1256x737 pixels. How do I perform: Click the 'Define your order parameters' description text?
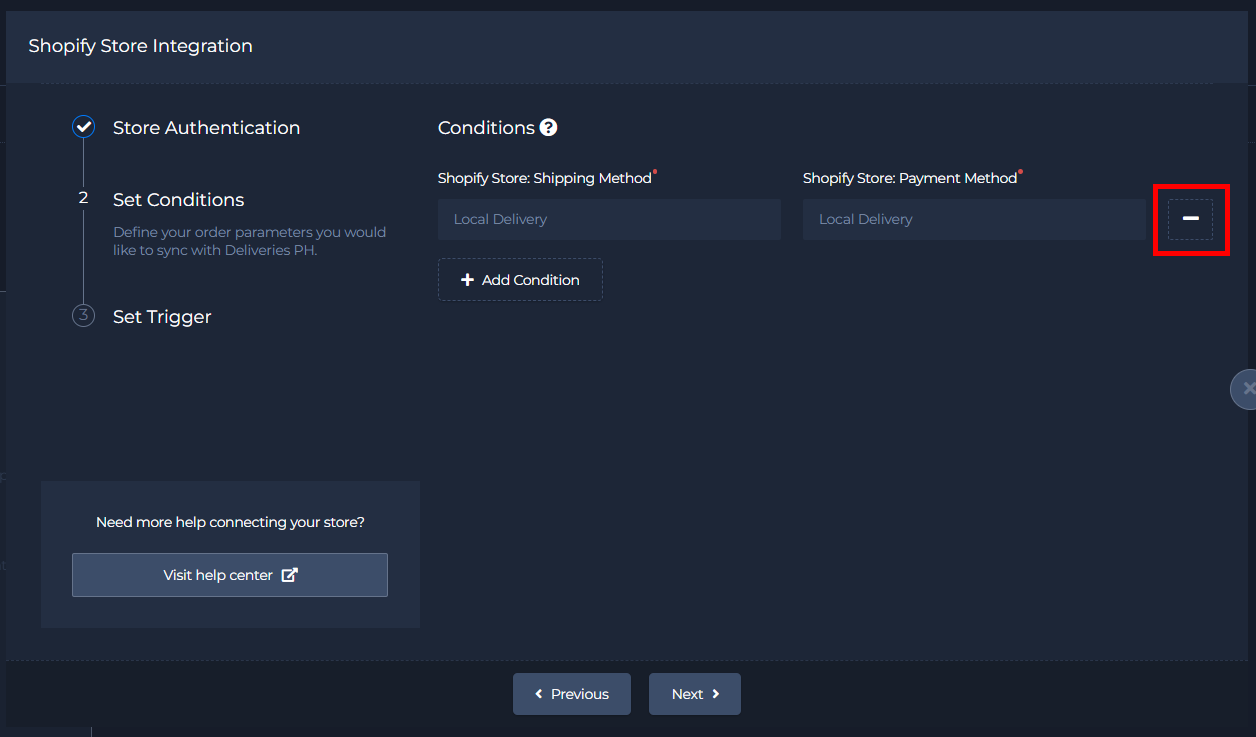click(x=249, y=241)
